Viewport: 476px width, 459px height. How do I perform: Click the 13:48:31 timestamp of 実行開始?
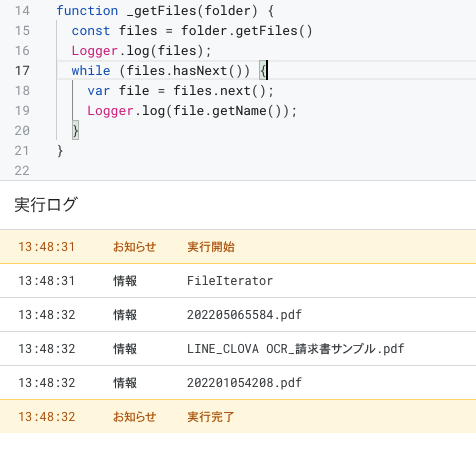[x=46, y=247]
